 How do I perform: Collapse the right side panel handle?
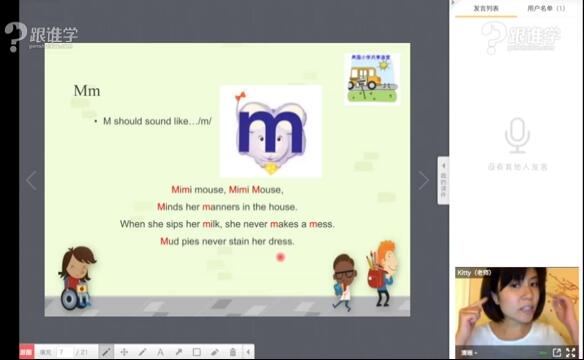tap(443, 181)
